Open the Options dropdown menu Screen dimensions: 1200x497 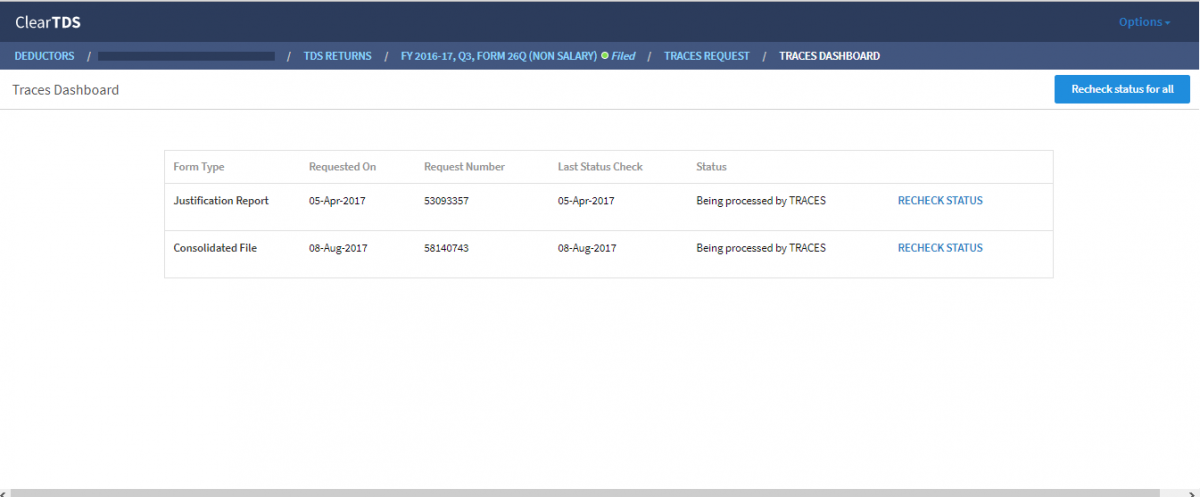pos(1144,22)
